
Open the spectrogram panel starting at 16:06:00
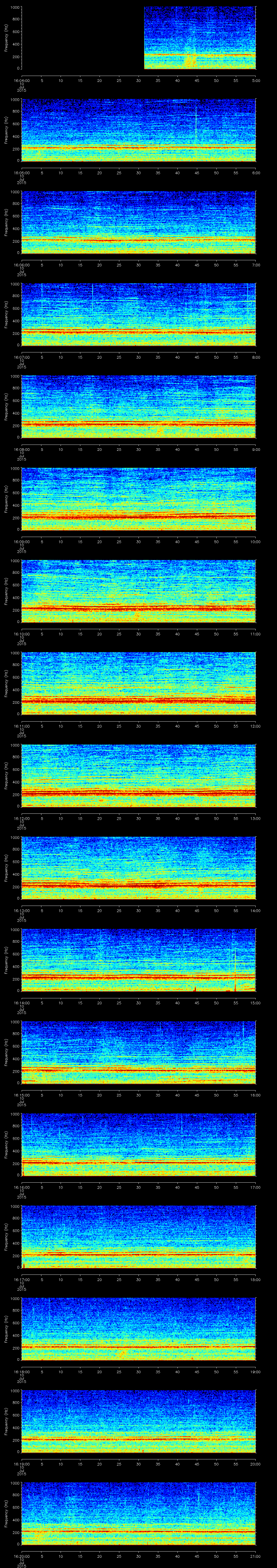[x=139, y=223]
